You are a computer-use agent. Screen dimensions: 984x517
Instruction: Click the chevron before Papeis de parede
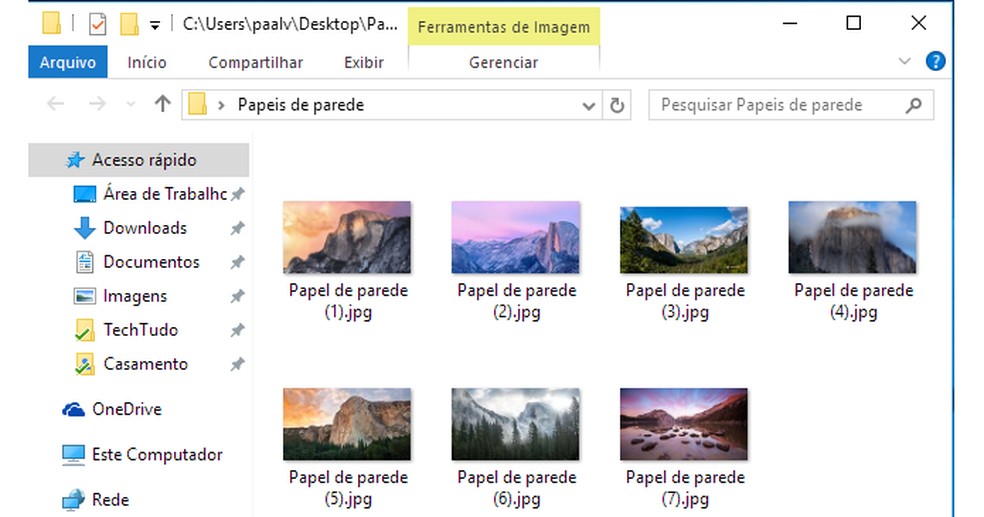point(221,105)
